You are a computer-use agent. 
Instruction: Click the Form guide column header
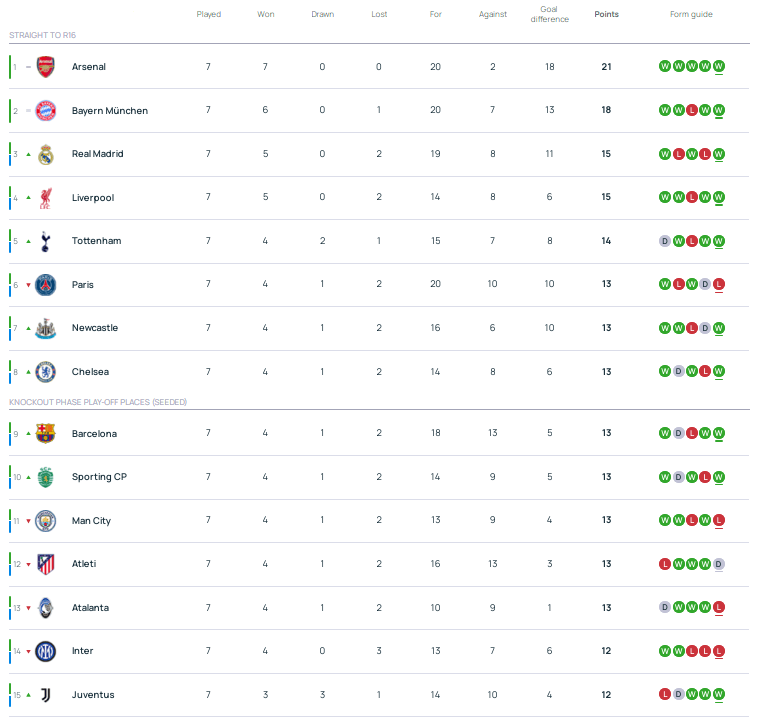(691, 15)
